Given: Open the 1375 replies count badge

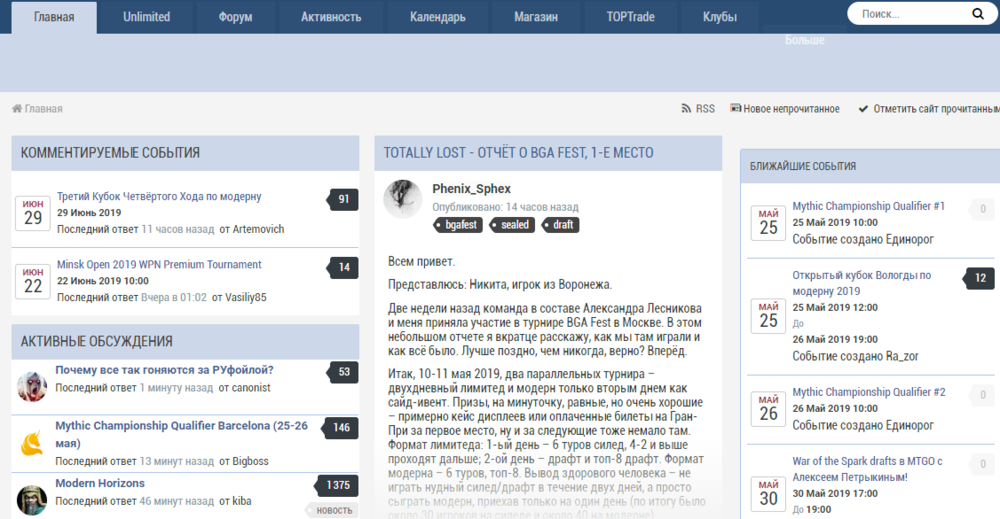Looking at the screenshot, I should click(x=337, y=485).
